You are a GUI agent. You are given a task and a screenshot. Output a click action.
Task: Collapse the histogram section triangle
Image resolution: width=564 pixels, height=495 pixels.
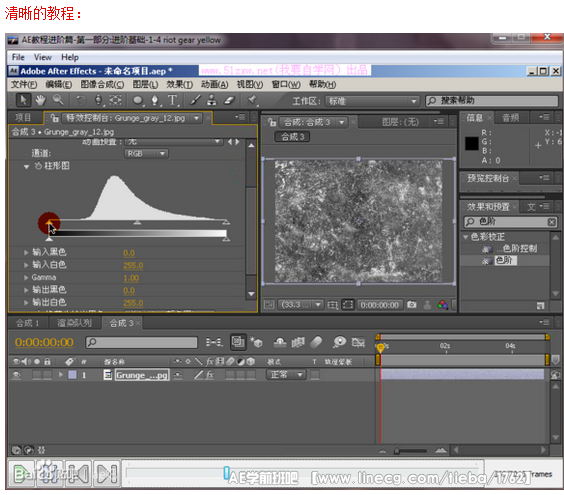26,167
